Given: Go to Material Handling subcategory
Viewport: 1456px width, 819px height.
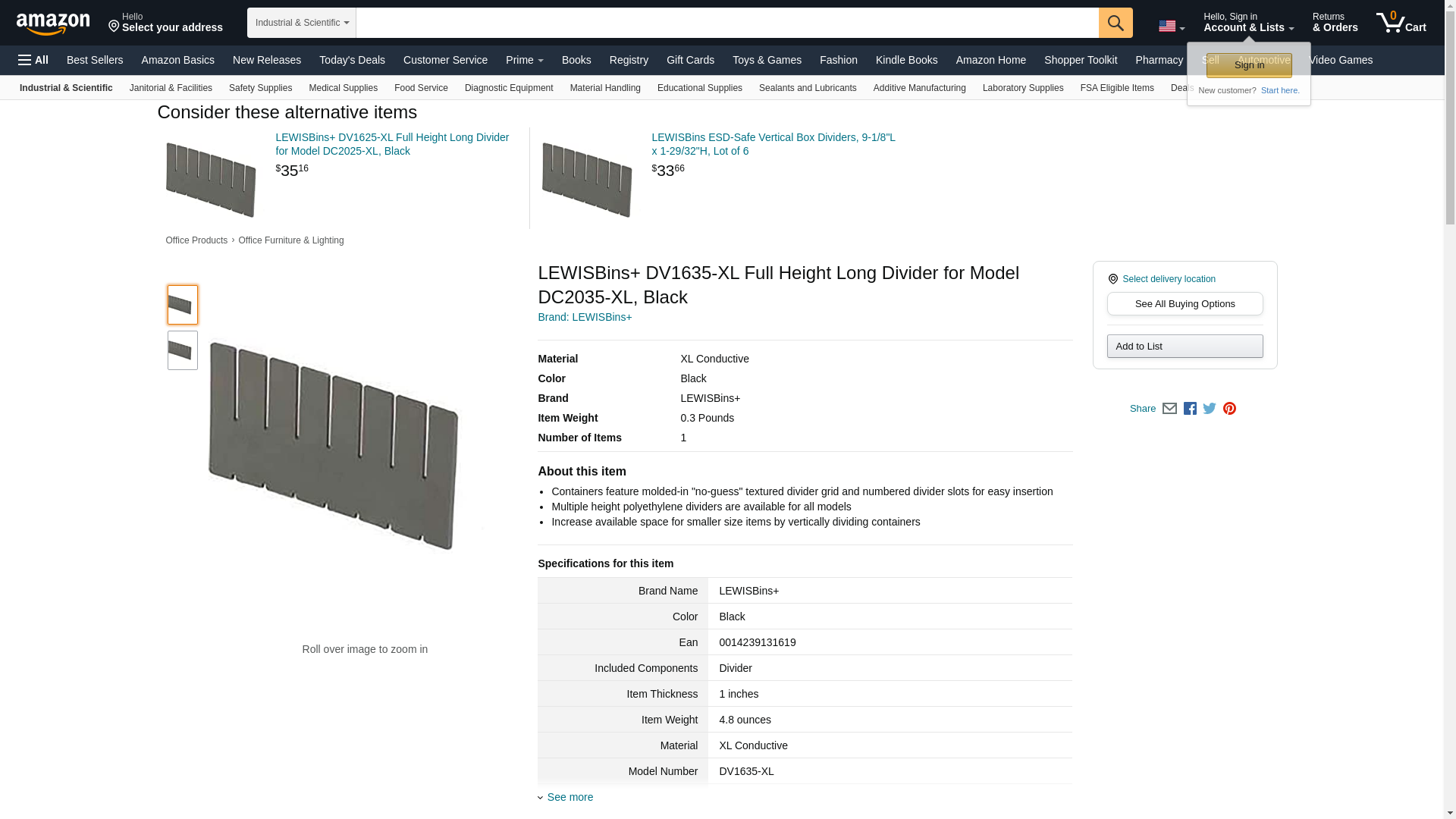Looking at the screenshot, I should [x=604, y=88].
